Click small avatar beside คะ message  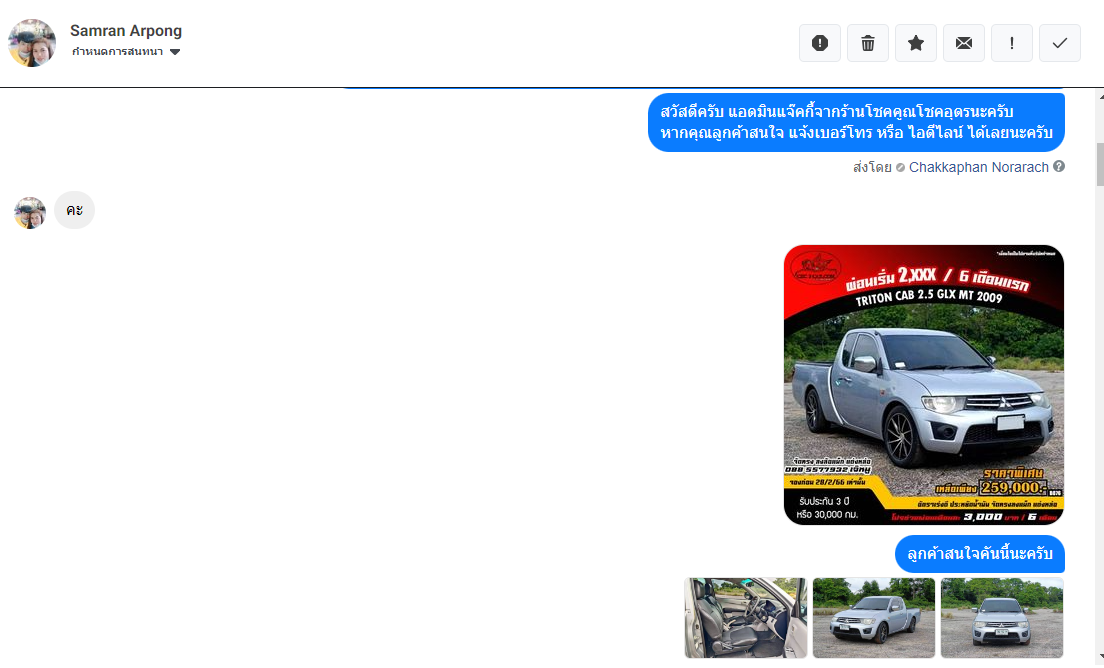30,213
